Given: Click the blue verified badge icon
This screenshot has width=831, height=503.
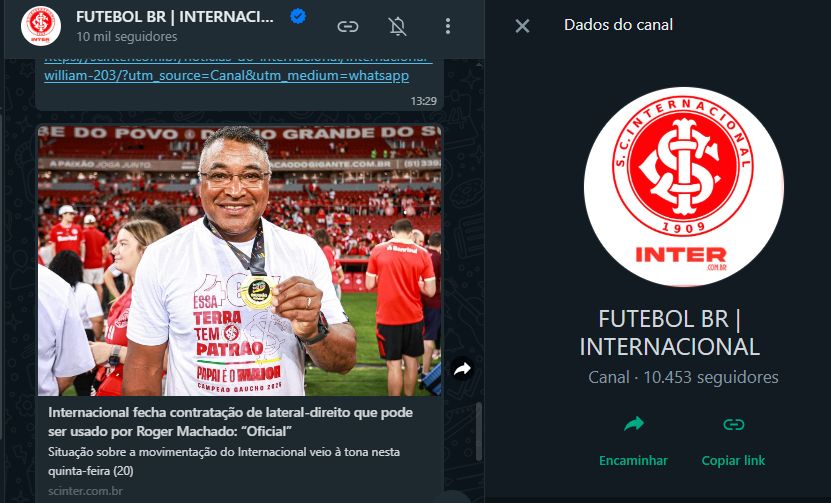Looking at the screenshot, I should [298, 17].
